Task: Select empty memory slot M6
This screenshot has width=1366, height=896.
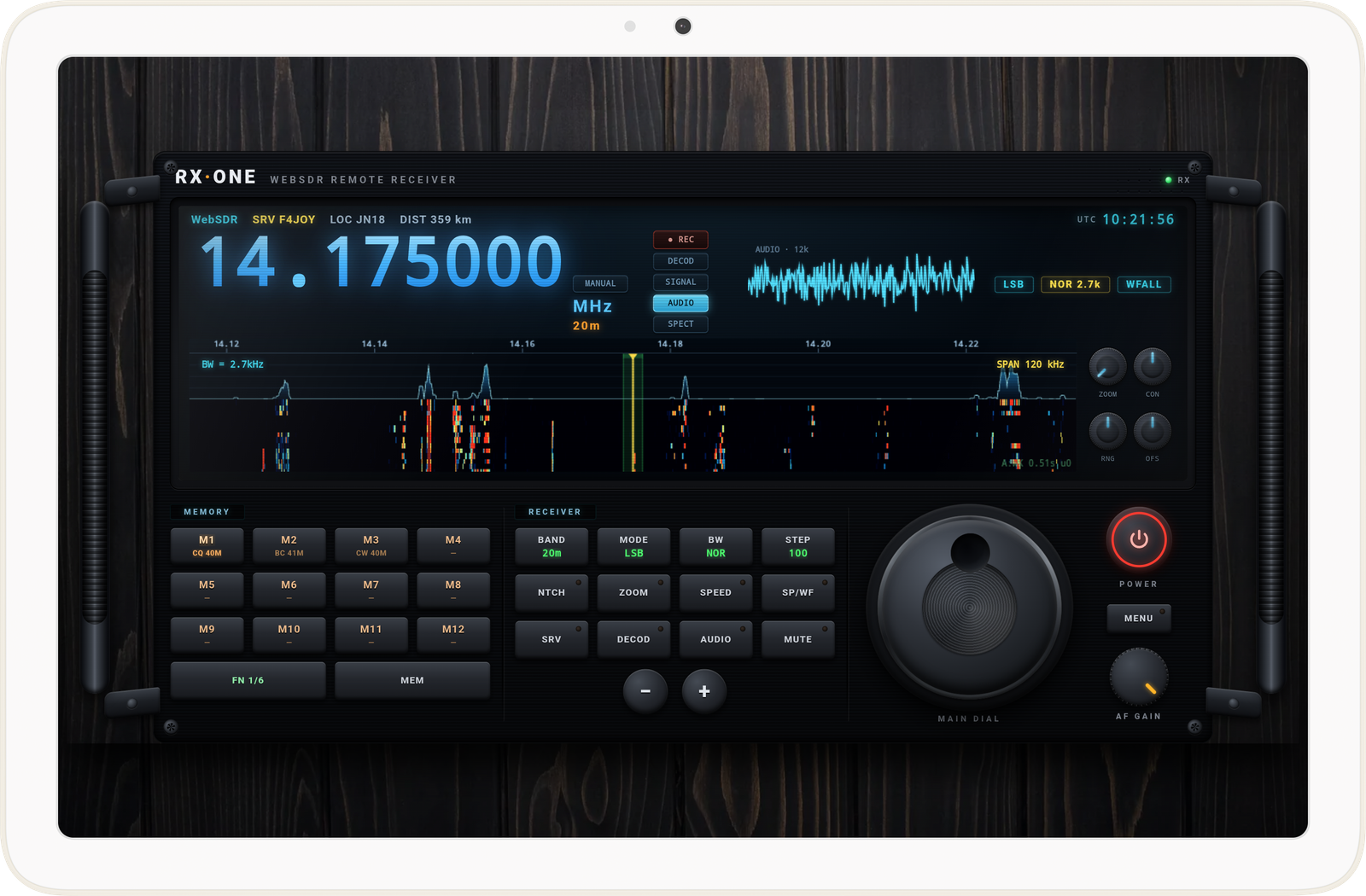Action: [289, 590]
